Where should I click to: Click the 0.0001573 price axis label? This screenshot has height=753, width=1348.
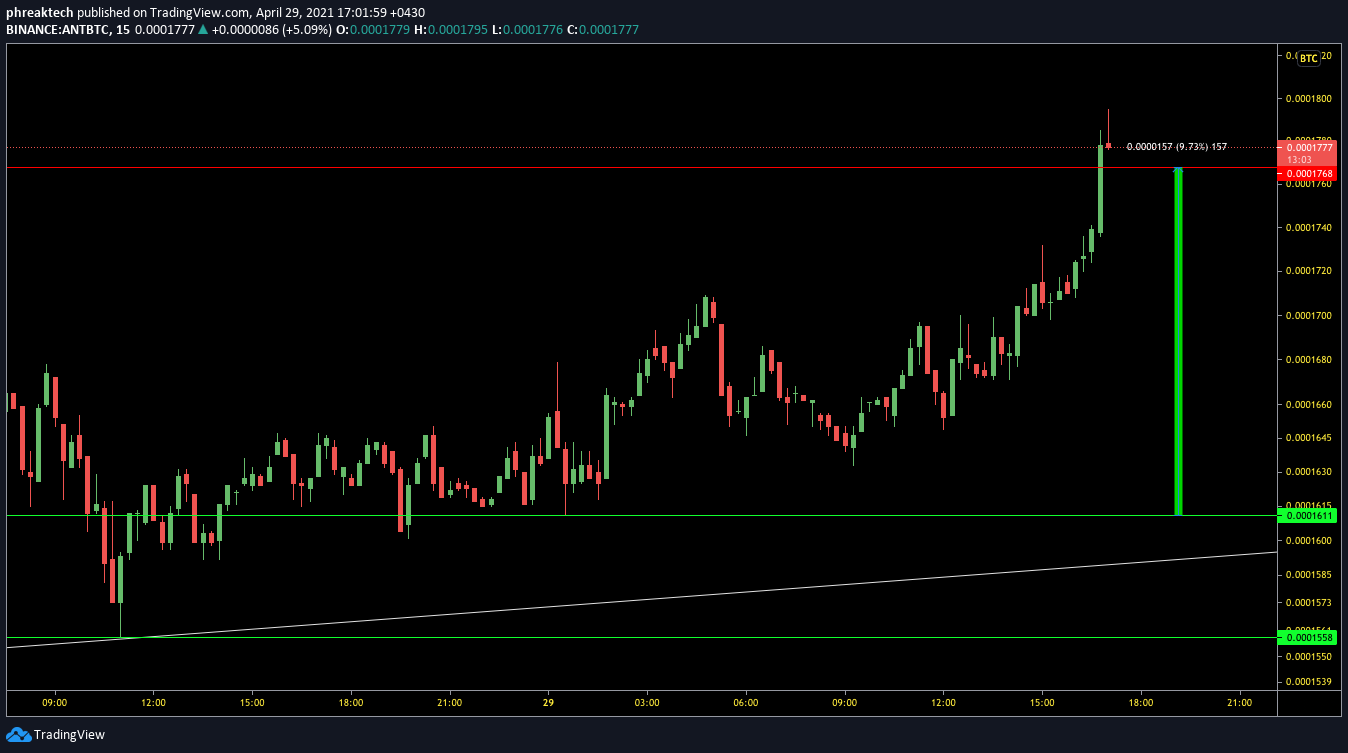[x=1308, y=602]
